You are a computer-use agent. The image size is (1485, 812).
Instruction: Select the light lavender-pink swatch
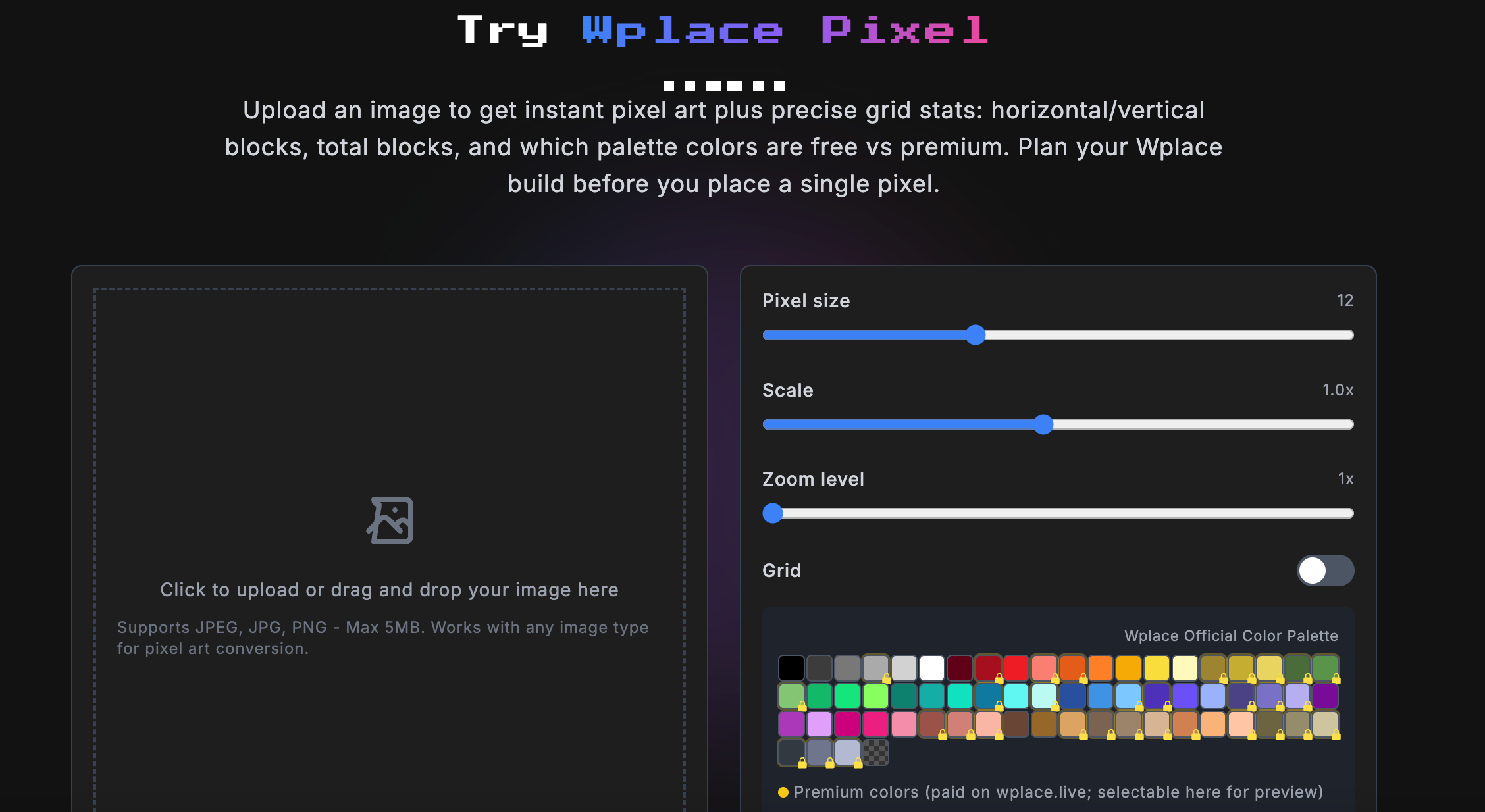[x=819, y=724]
